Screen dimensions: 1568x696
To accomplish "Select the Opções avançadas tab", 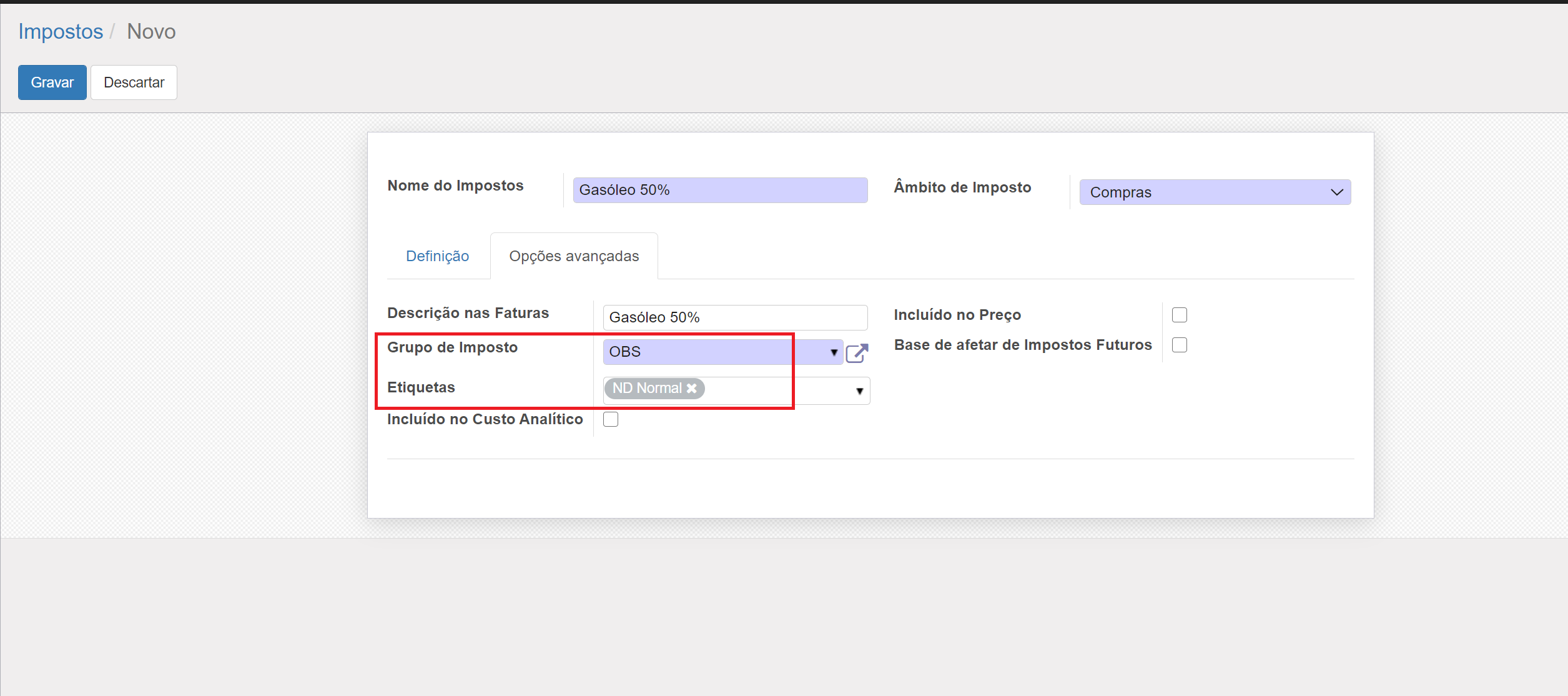I will [574, 256].
